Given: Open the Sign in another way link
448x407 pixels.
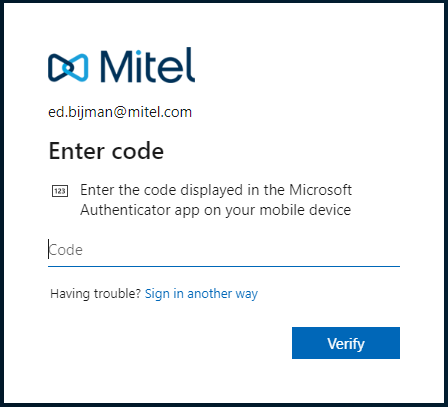Looking at the screenshot, I should click(201, 294).
